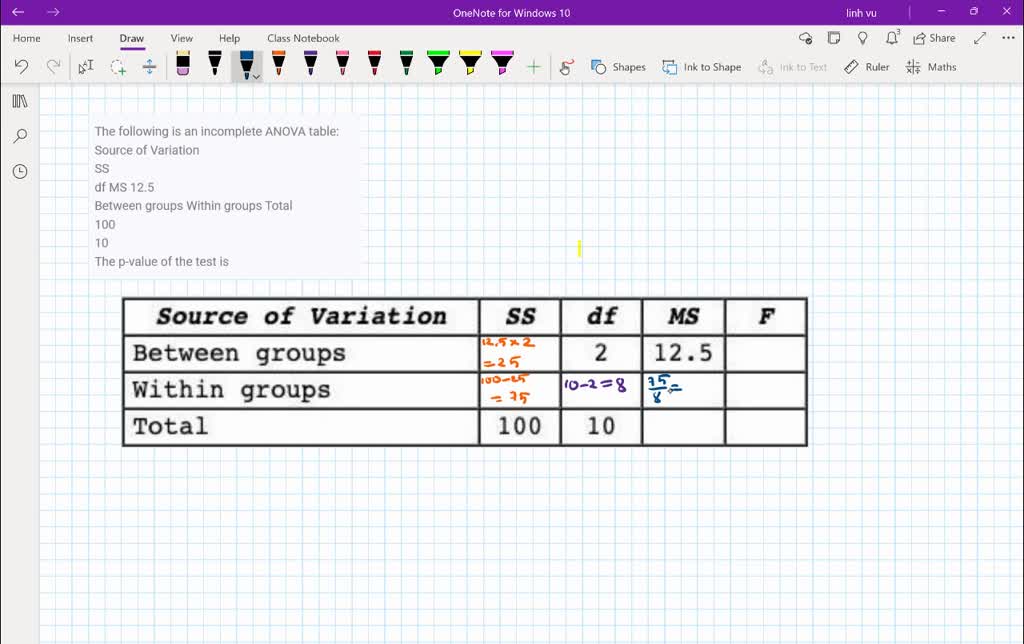
Task: Toggle the notebooks navigation pane
Action: 19,100
